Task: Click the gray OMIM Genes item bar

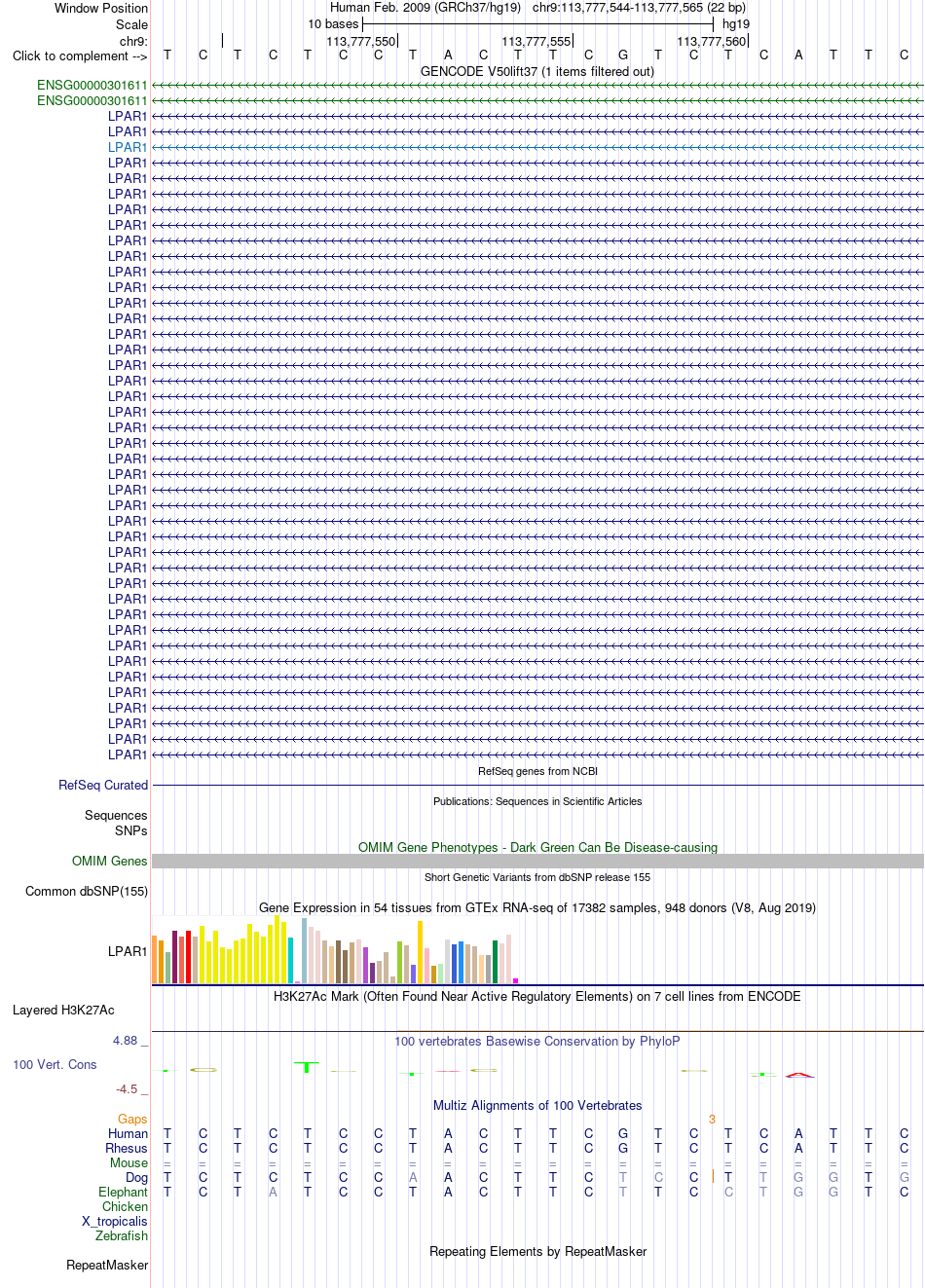Action: pyautogui.click(x=537, y=861)
